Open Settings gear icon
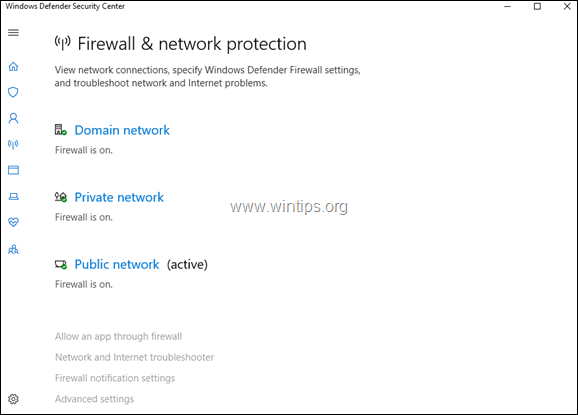 (x=13, y=399)
